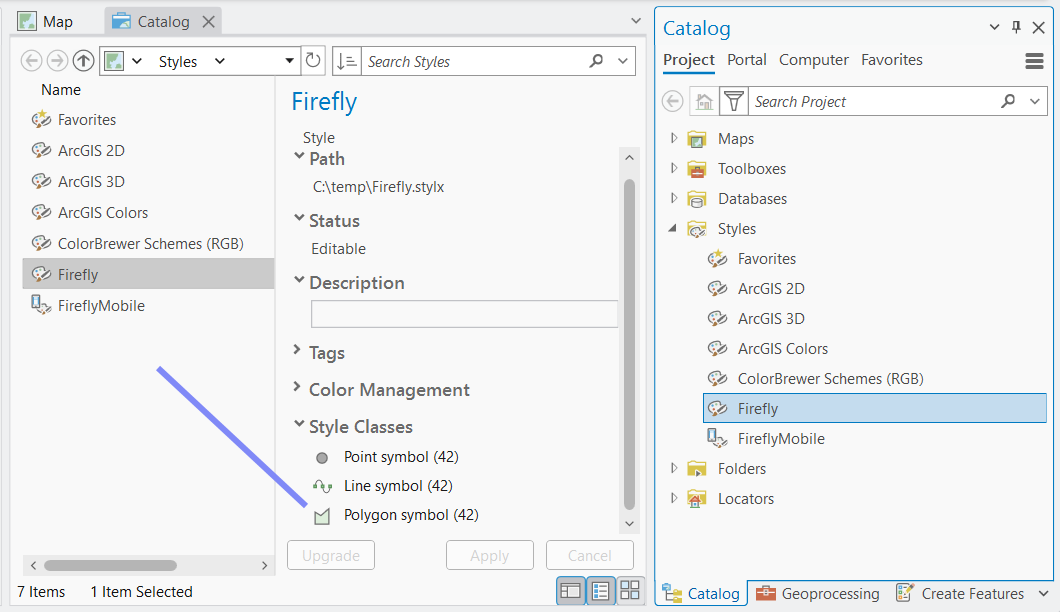Viewport: 1060px width, 612px height.
Task: Toggle the thumbnails view mode
Action: (630, 590)
